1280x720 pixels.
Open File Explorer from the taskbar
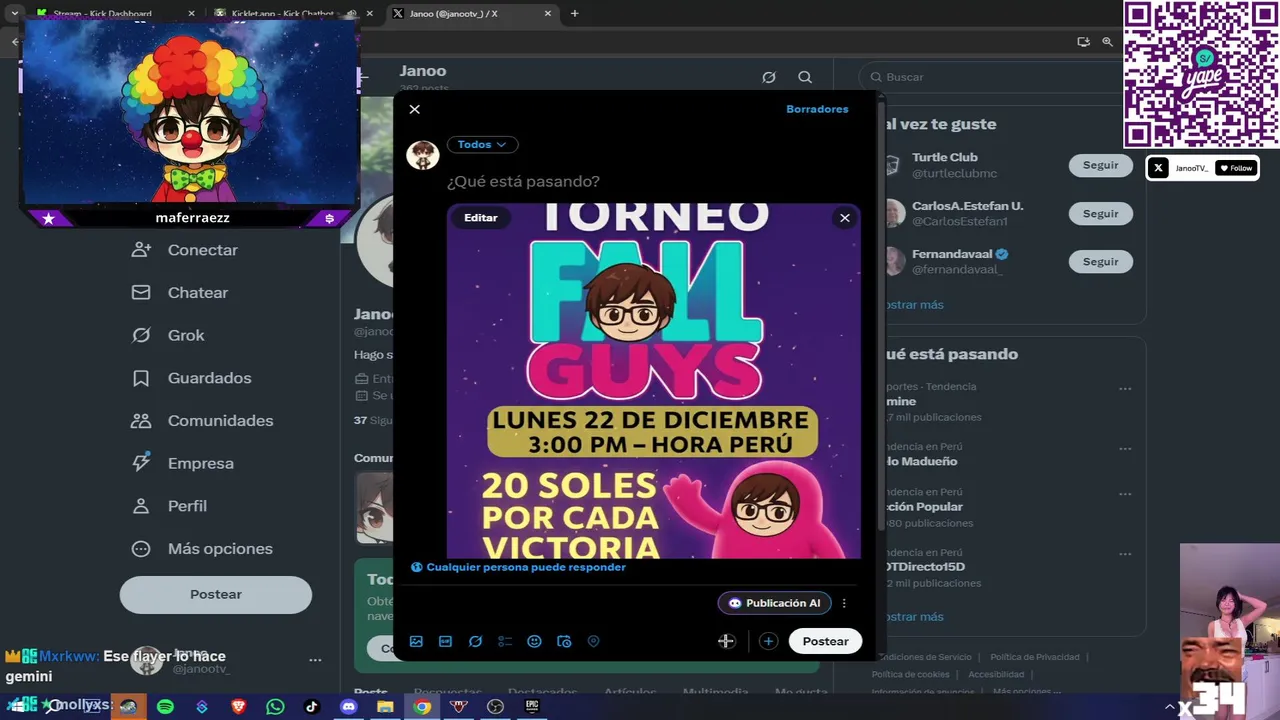(x=385, y=707)
